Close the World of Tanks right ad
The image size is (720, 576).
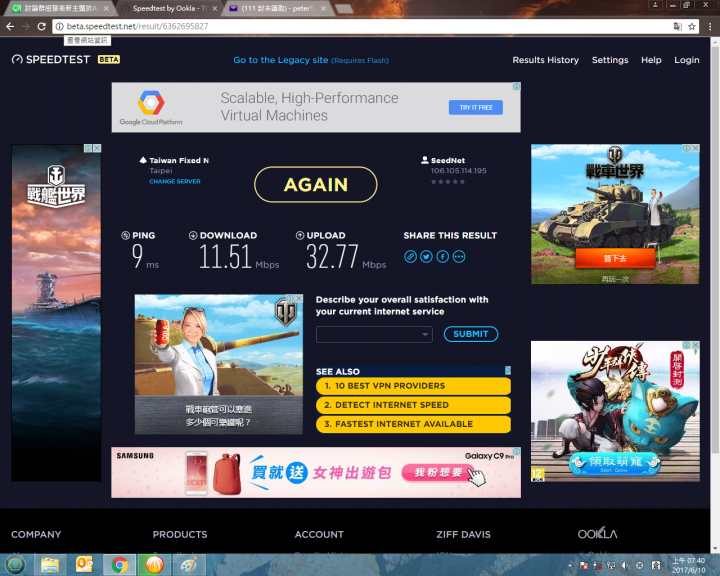[696, 148]
